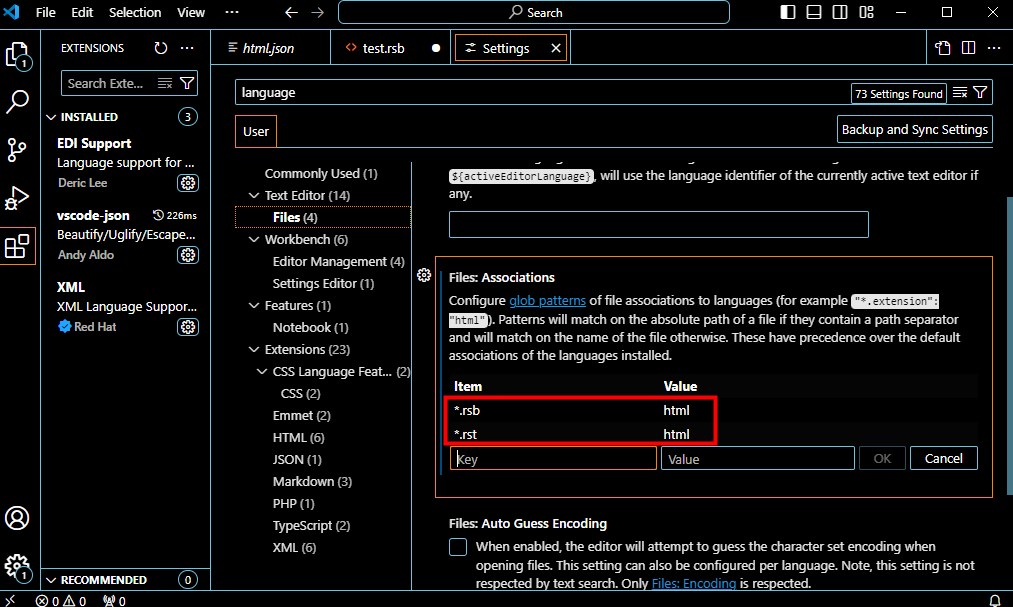Open Run and Debug view
Image resolution: width=1013 pixels, height=607 pixels.
[x=17, y=198]
